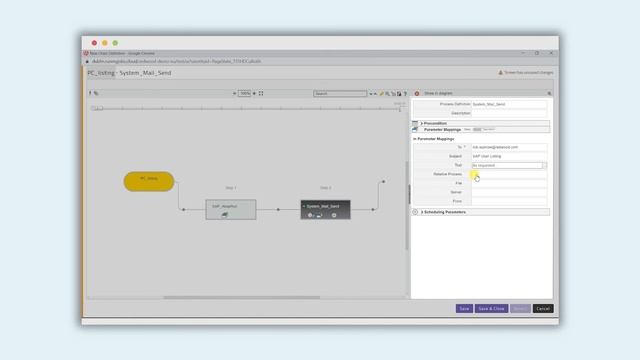Image resolution: width=640 pixels, height=360 pixels.
Task: Click the Process Definition field
Action: coord(509,104)
